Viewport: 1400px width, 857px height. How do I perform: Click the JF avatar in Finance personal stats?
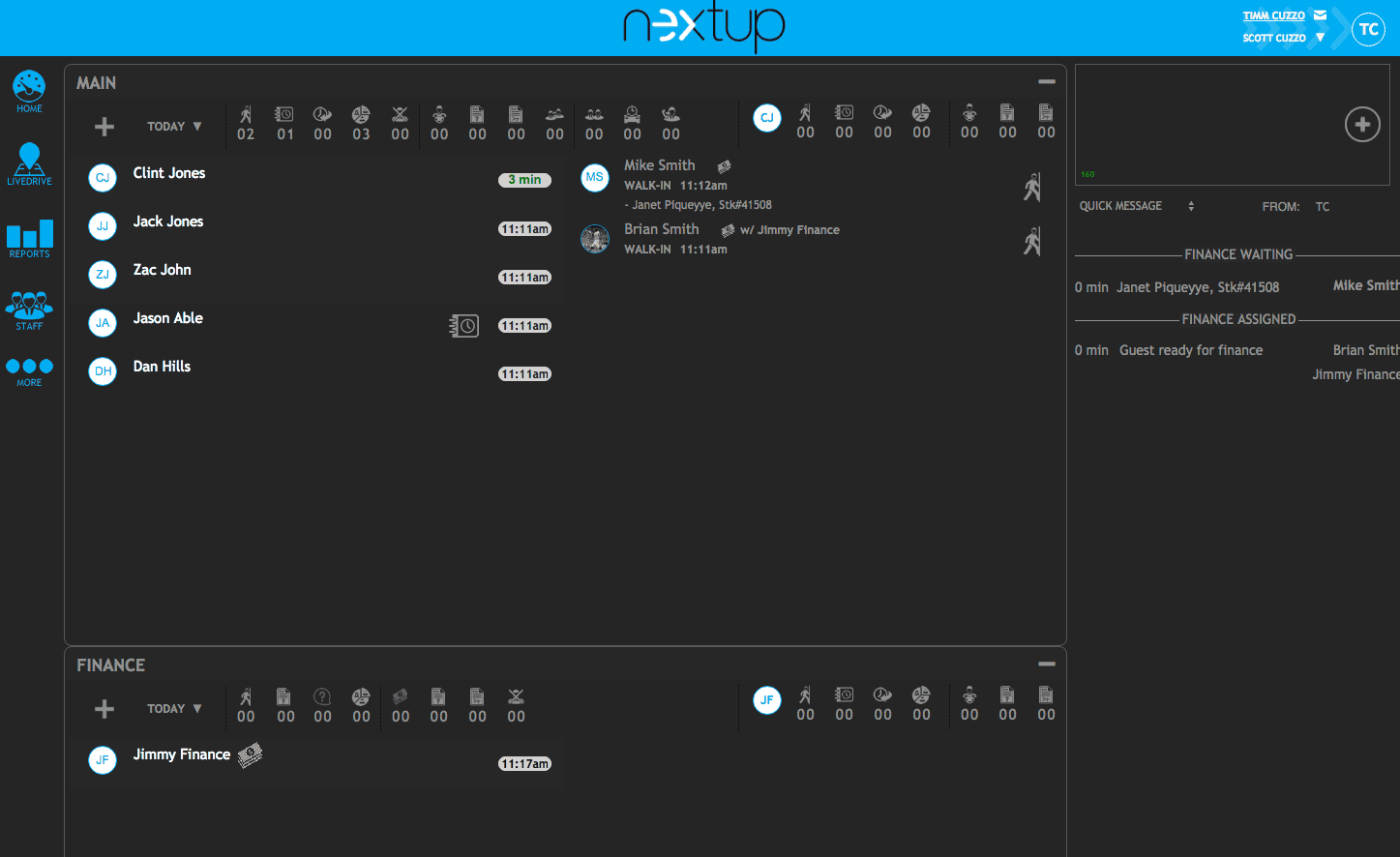[767, 700]
